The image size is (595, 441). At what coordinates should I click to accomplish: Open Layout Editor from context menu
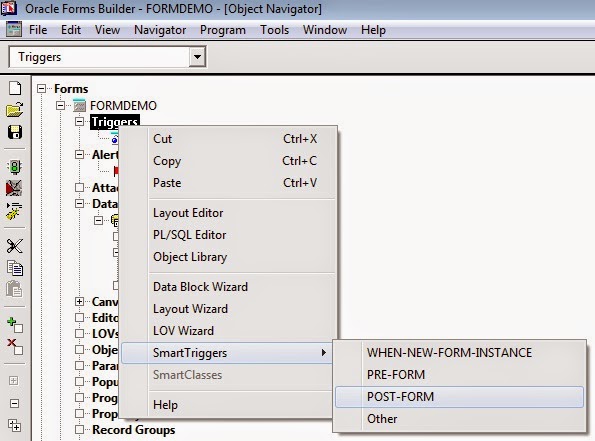(228, 213)
